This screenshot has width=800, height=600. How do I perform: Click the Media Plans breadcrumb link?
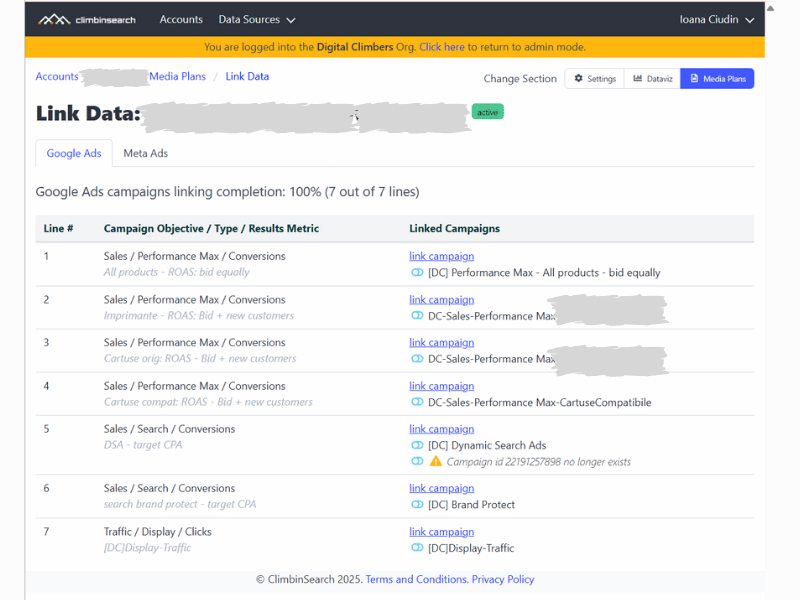pyautogui.click(x=177, y=76)
